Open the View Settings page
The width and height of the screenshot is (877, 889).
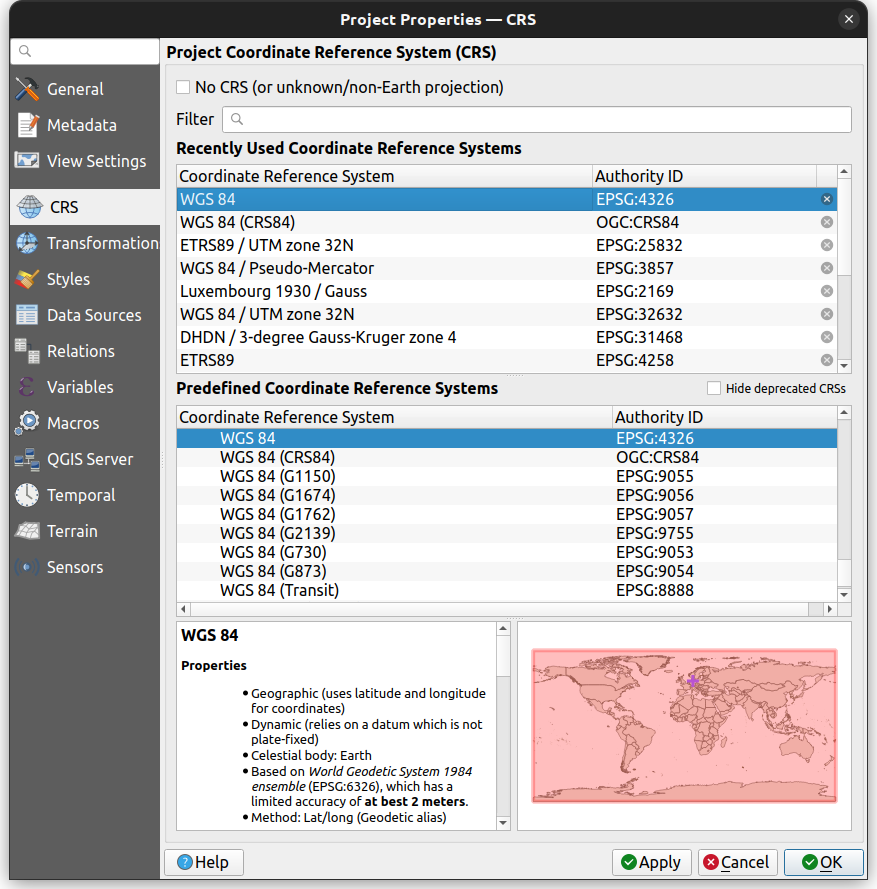[84, 161]
